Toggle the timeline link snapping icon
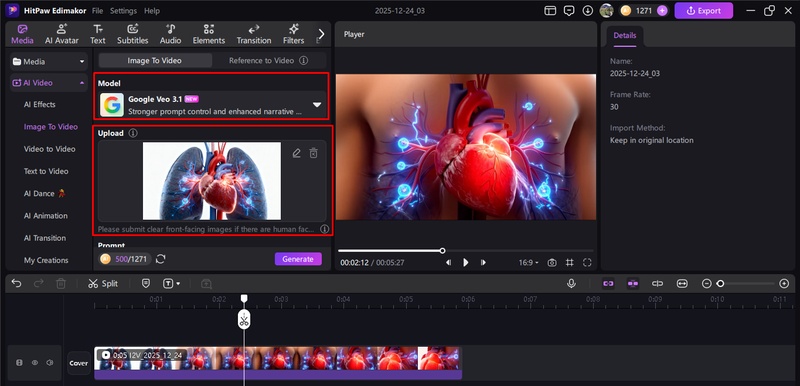This screenshot has height=386, width=800. tap(608, 284)
